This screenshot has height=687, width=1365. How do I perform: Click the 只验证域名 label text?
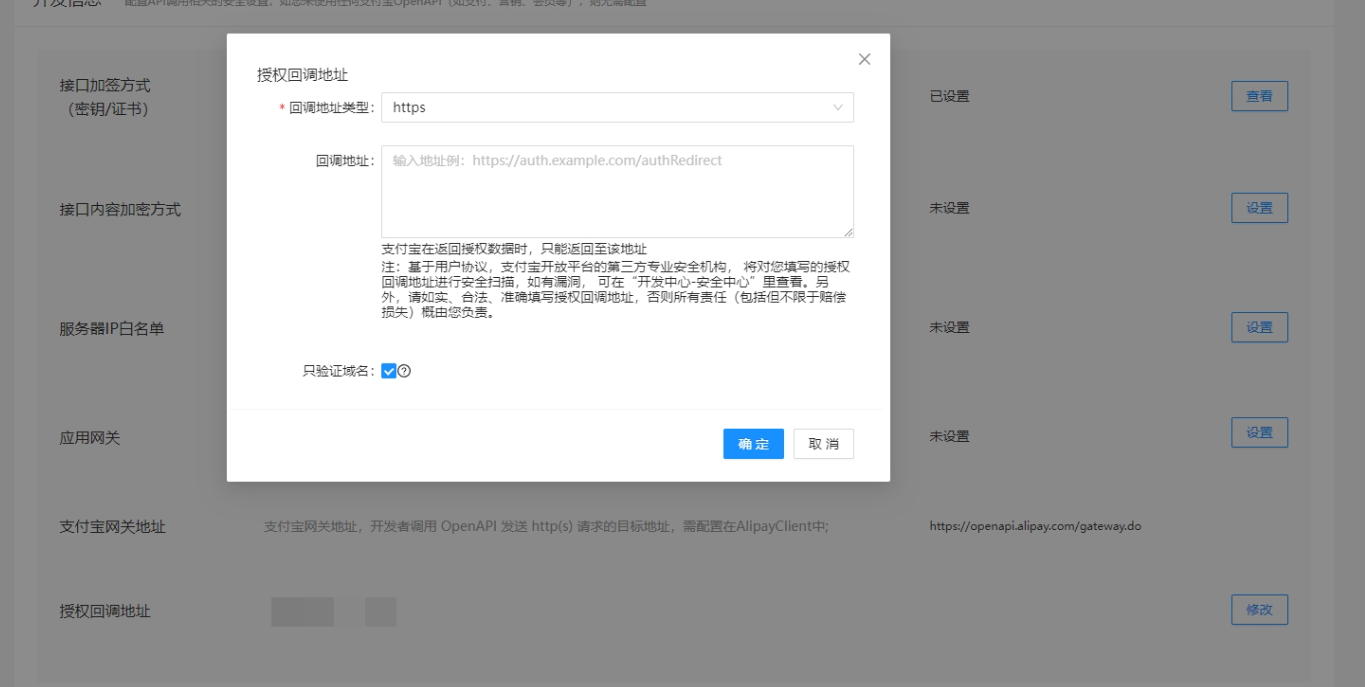[338, 371]
